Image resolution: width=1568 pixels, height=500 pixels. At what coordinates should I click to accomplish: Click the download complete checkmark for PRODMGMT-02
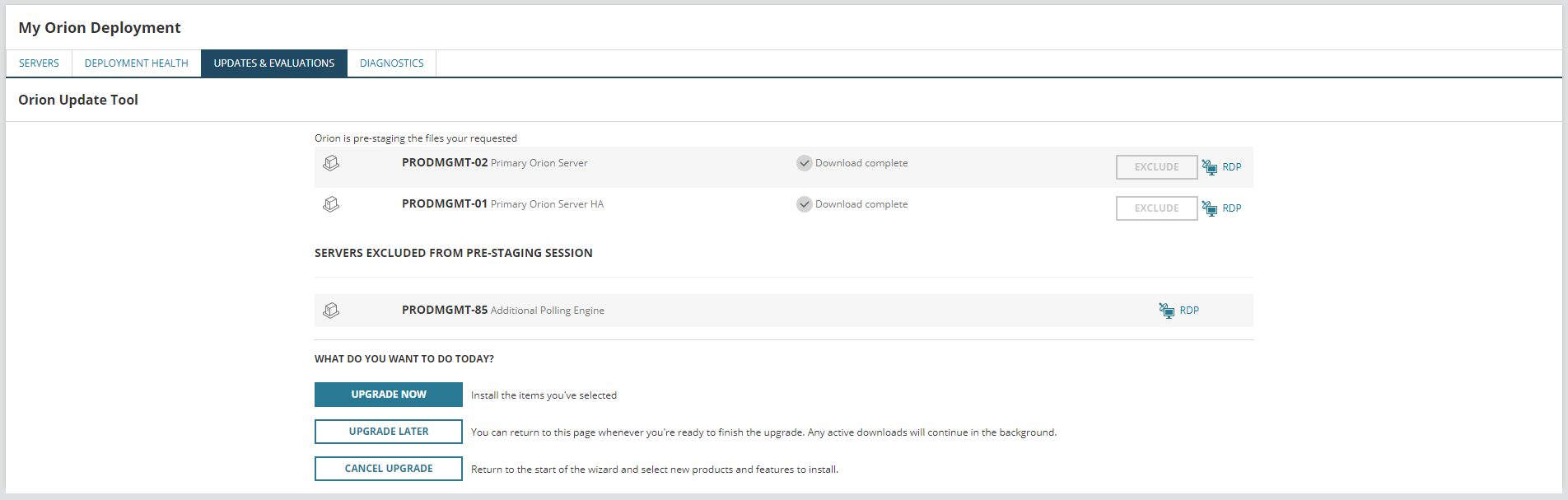(805, 163)
